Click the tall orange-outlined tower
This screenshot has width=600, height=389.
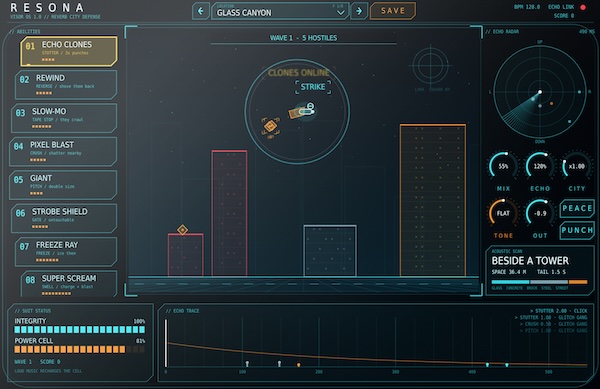(433, 200)
